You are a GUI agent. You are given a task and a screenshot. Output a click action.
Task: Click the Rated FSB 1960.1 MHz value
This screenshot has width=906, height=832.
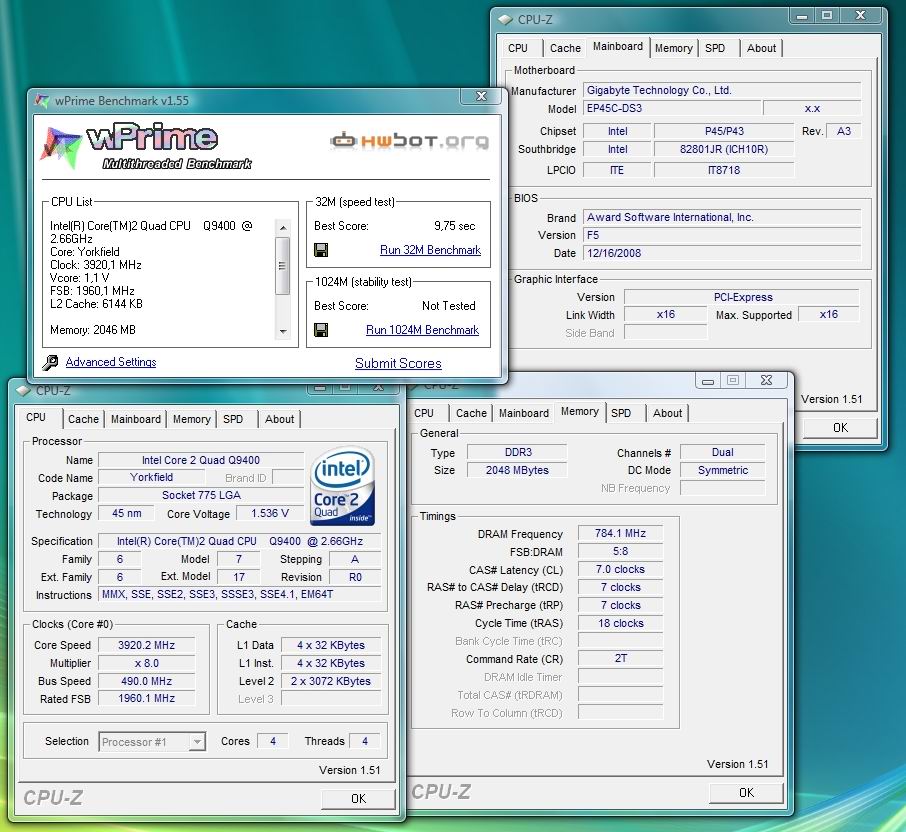tap(146, 699)
